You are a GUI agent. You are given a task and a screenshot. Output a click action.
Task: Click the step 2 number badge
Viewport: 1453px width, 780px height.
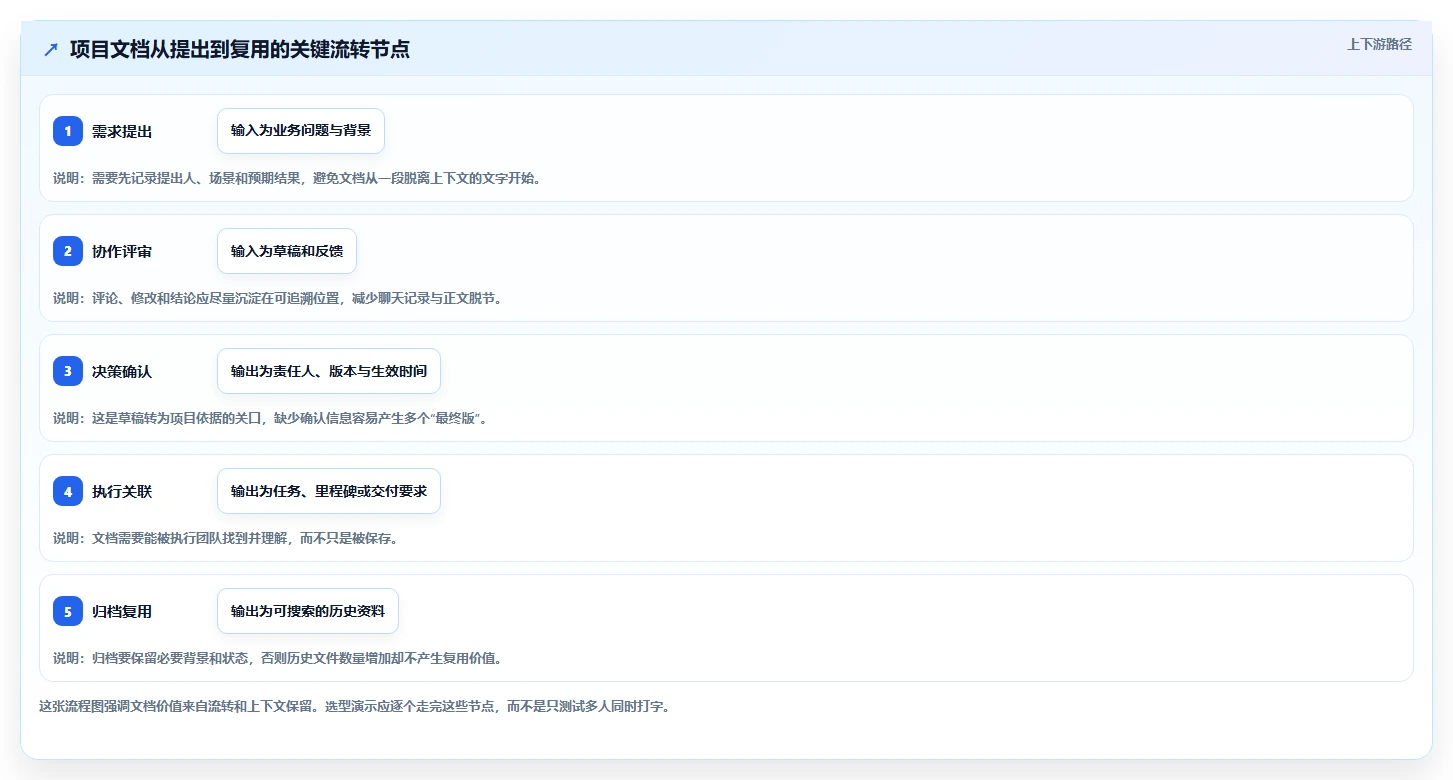pyautogui.click(x=68, y=251)
